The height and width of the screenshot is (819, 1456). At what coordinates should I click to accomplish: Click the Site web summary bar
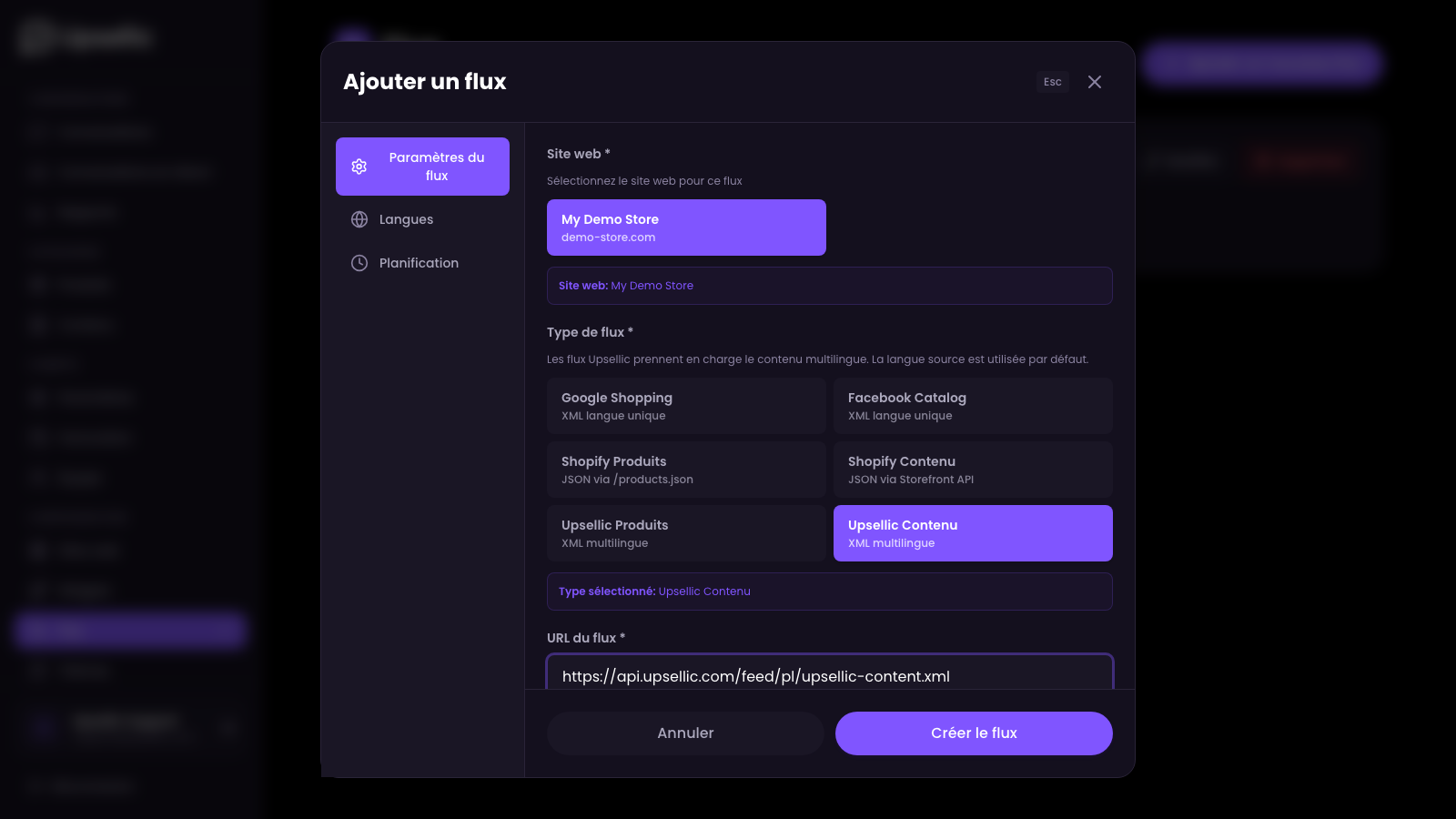pyautogui.click(x=829, y=286)
